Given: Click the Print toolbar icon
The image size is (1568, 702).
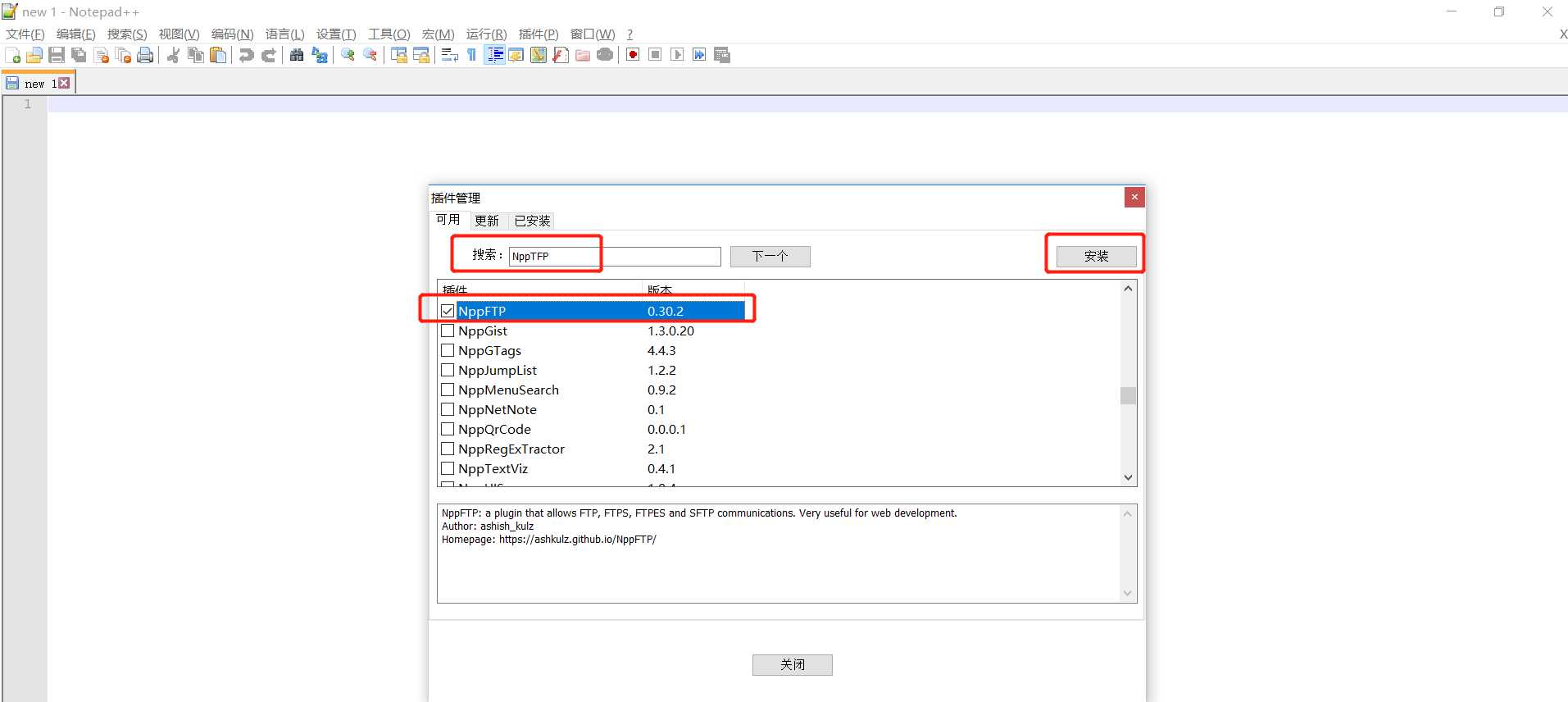Looking at the screenshot, I should pos(145,55).
